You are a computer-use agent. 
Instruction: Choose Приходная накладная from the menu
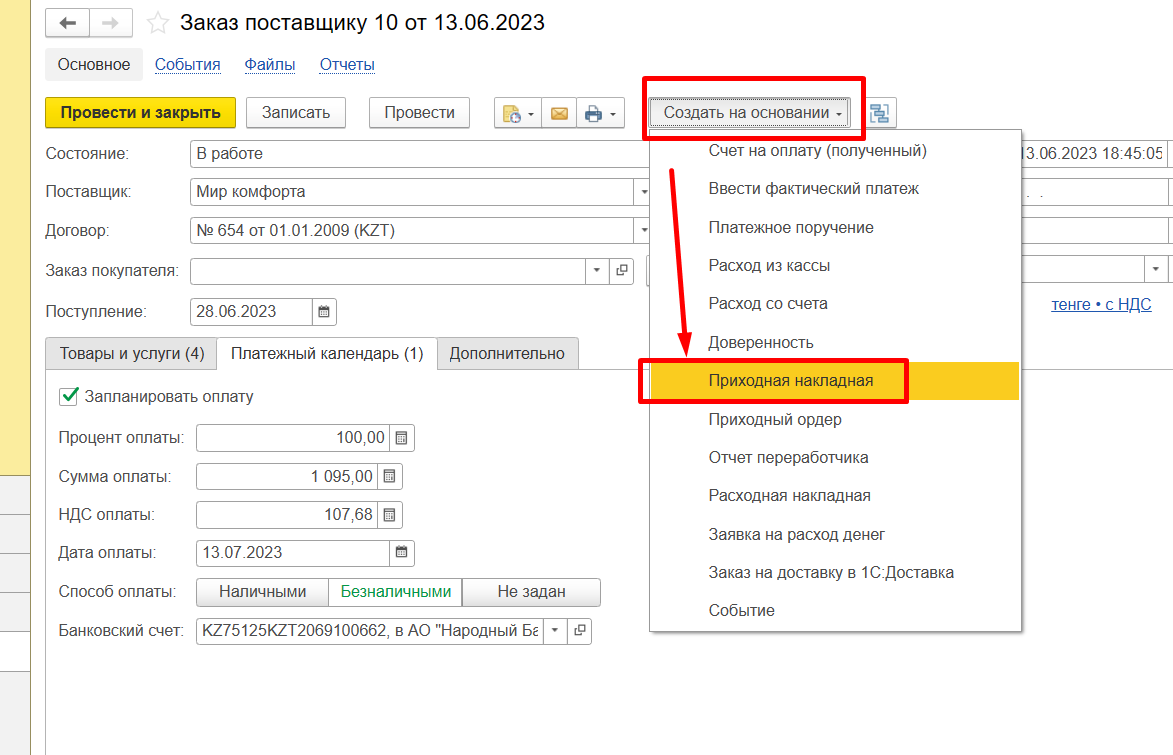[x=790, y=381]
